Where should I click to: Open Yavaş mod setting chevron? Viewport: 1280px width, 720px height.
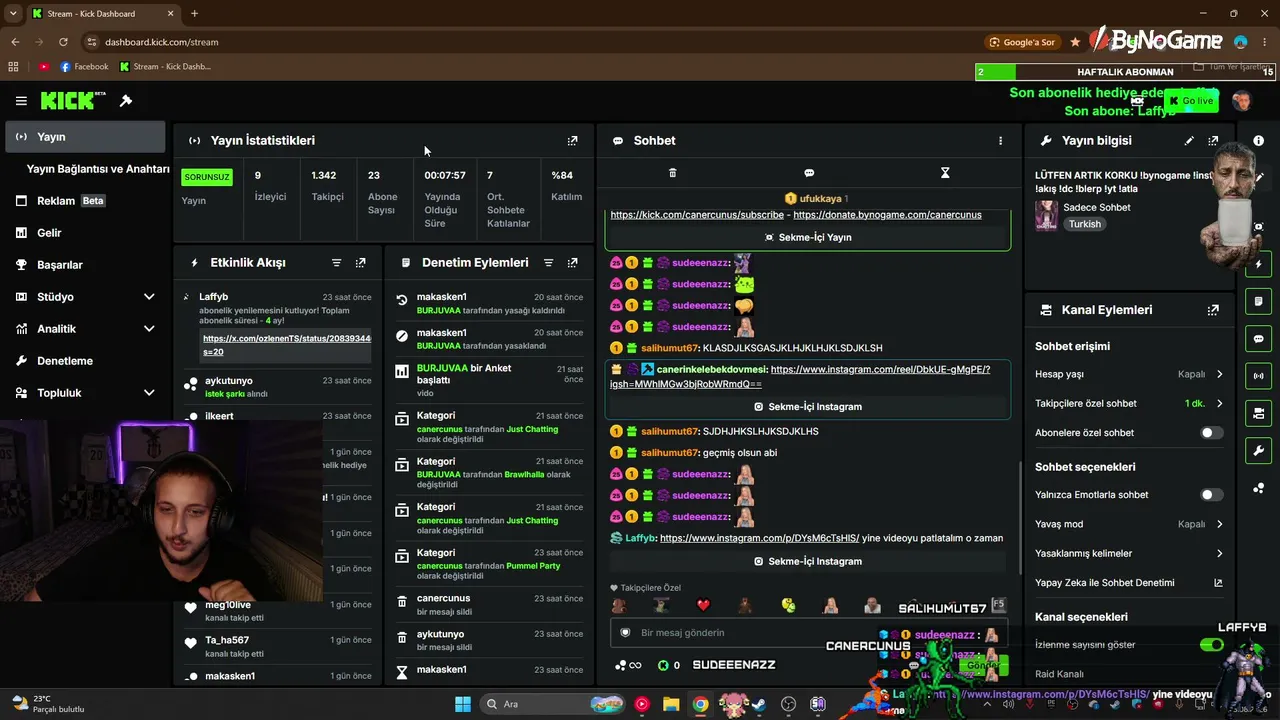point(1219,524)
